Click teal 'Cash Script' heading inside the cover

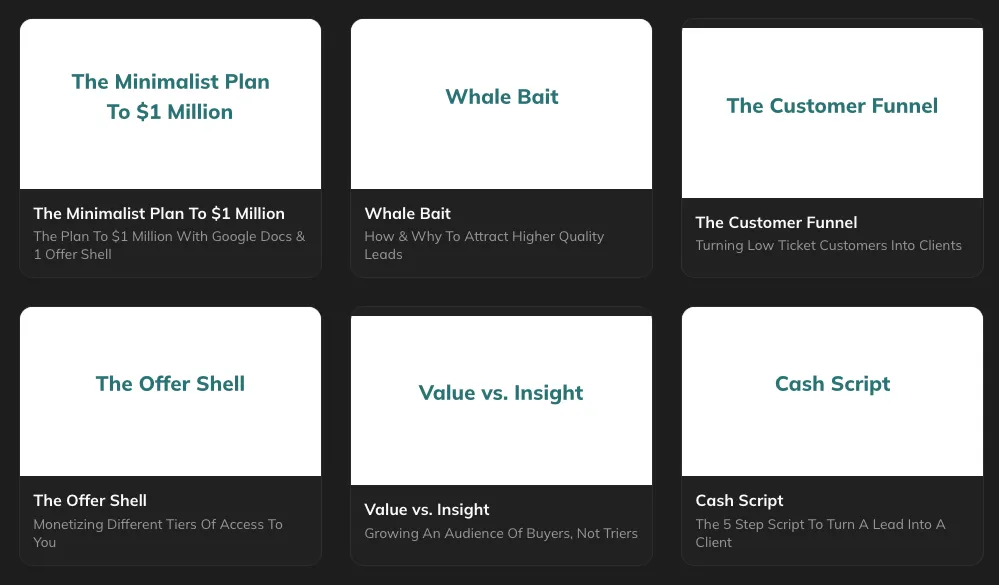click(832, 384)
